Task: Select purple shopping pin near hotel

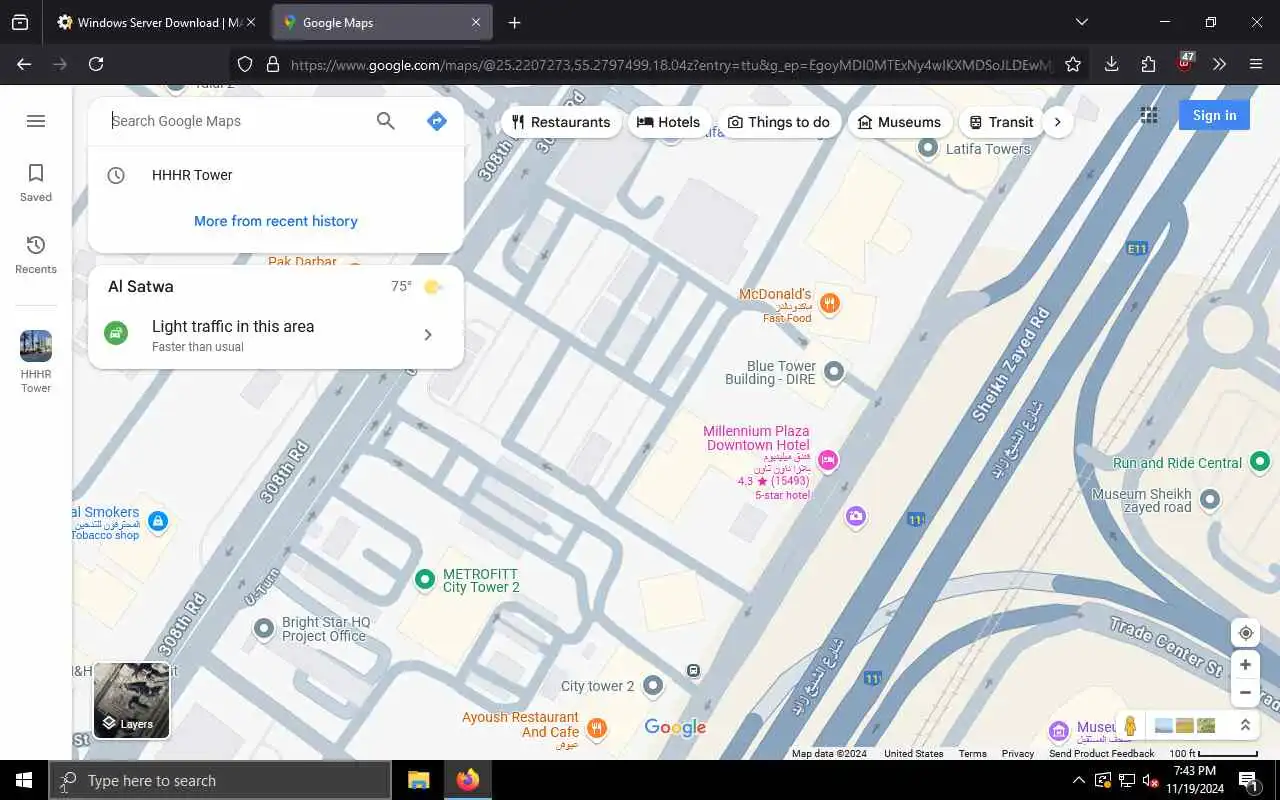Action: (x=855, y=516)
